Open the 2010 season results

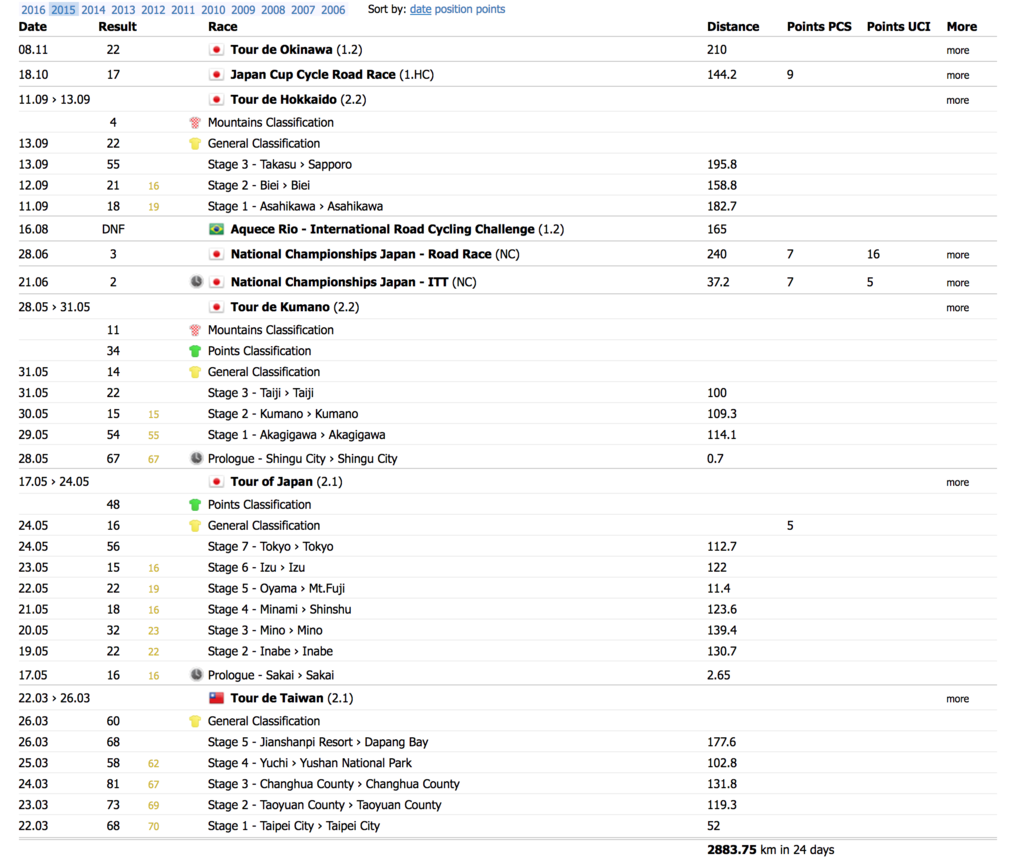[x=213, y=10]
